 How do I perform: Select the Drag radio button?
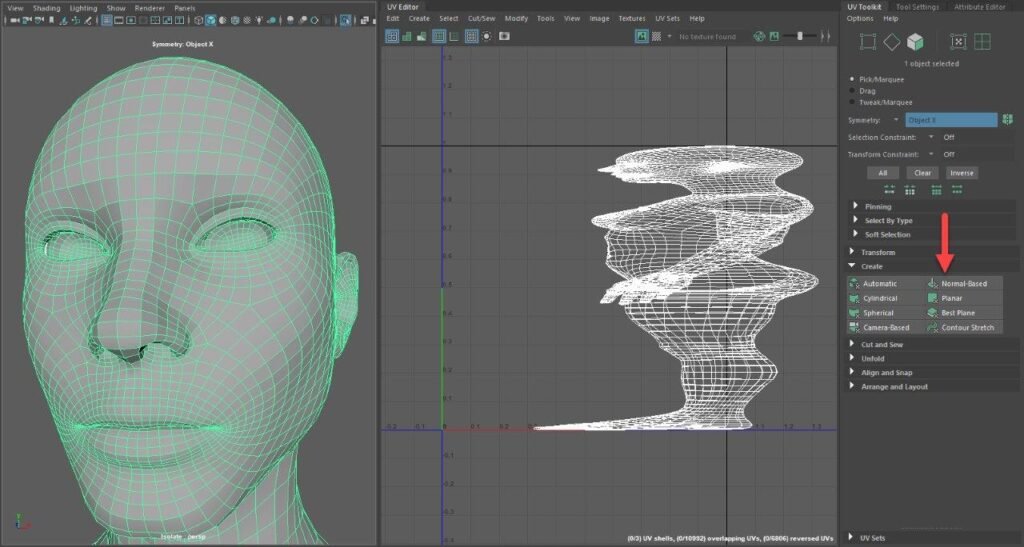tap(852, 91)
